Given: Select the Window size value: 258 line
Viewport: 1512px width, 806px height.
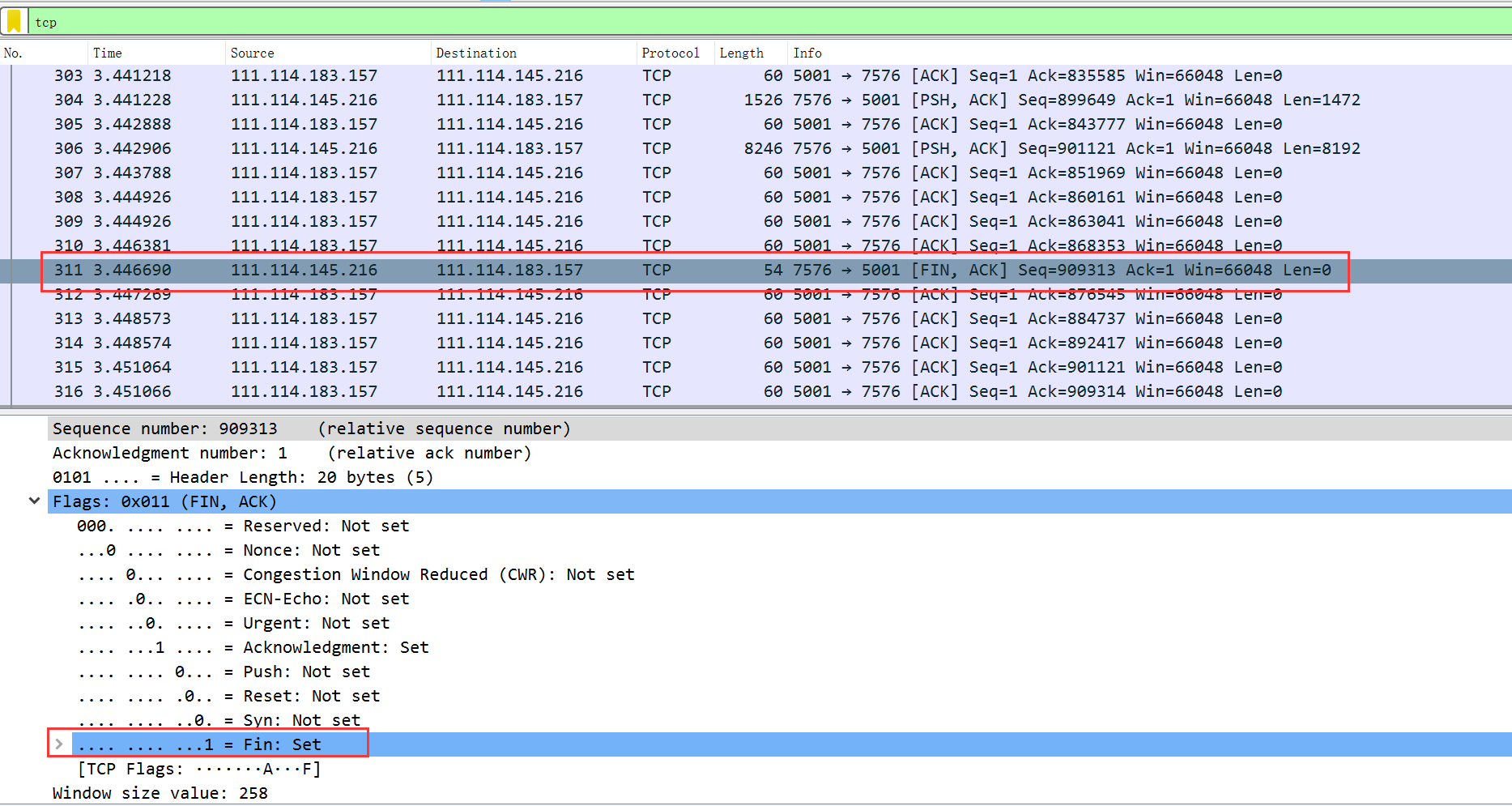Looking at the screenshot, I should pyautogui.click(x=160, y=793).
